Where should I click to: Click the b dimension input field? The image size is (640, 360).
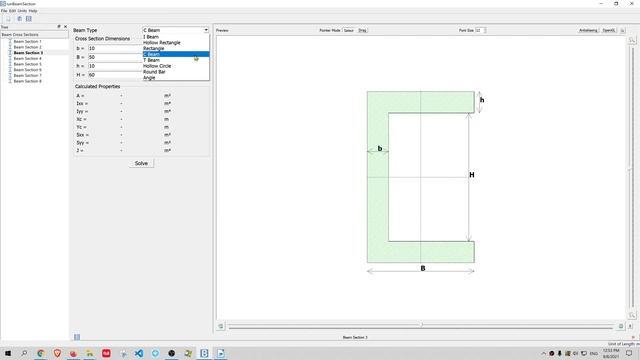click(115, 48)
